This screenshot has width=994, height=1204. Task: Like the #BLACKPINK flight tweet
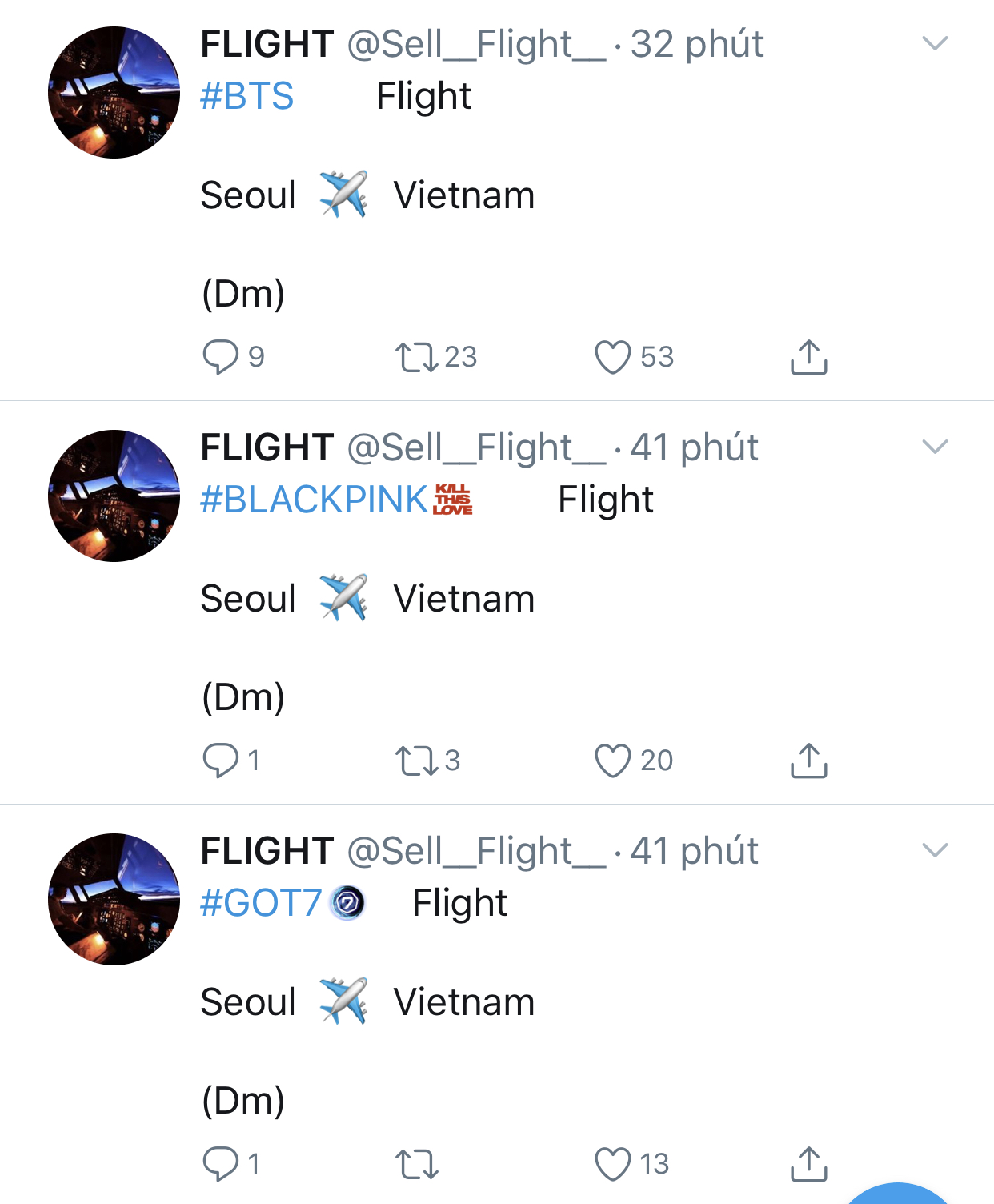(x=613, y=761)
